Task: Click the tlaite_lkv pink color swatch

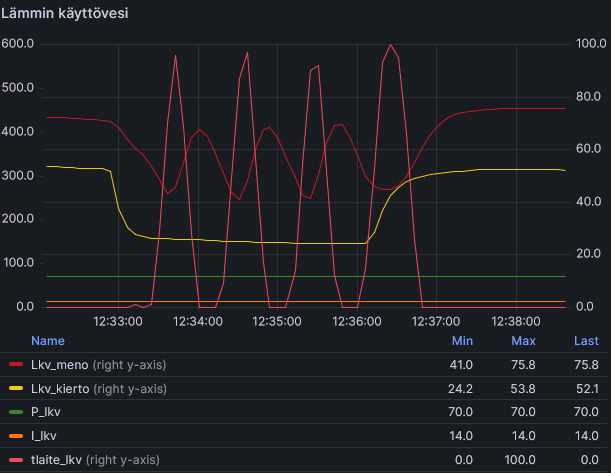Action: click(16, 460)
